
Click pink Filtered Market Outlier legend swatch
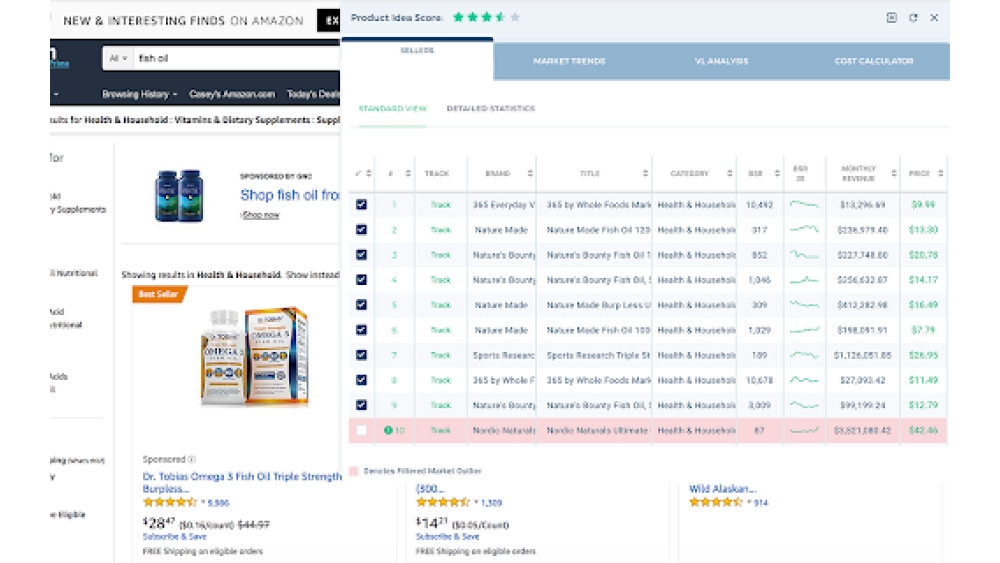(x=354, y=471)
